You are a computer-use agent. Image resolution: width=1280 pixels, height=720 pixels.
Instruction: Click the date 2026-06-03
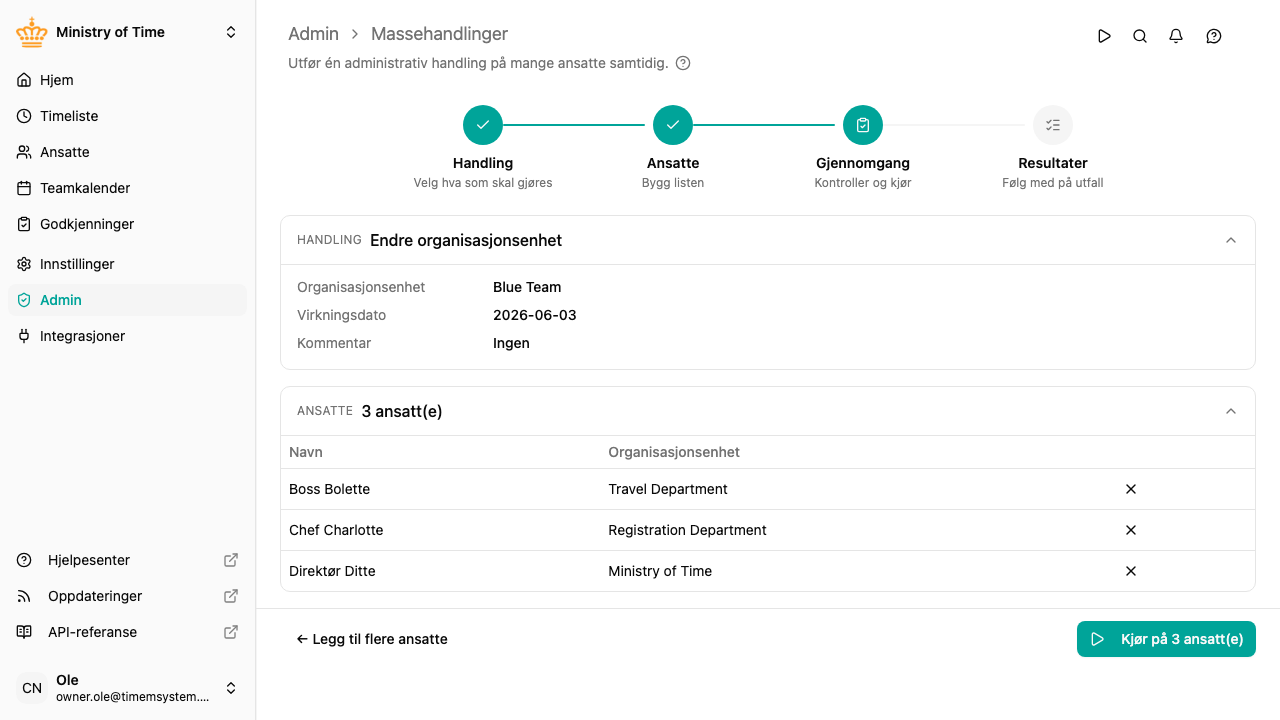click(535, 315)
